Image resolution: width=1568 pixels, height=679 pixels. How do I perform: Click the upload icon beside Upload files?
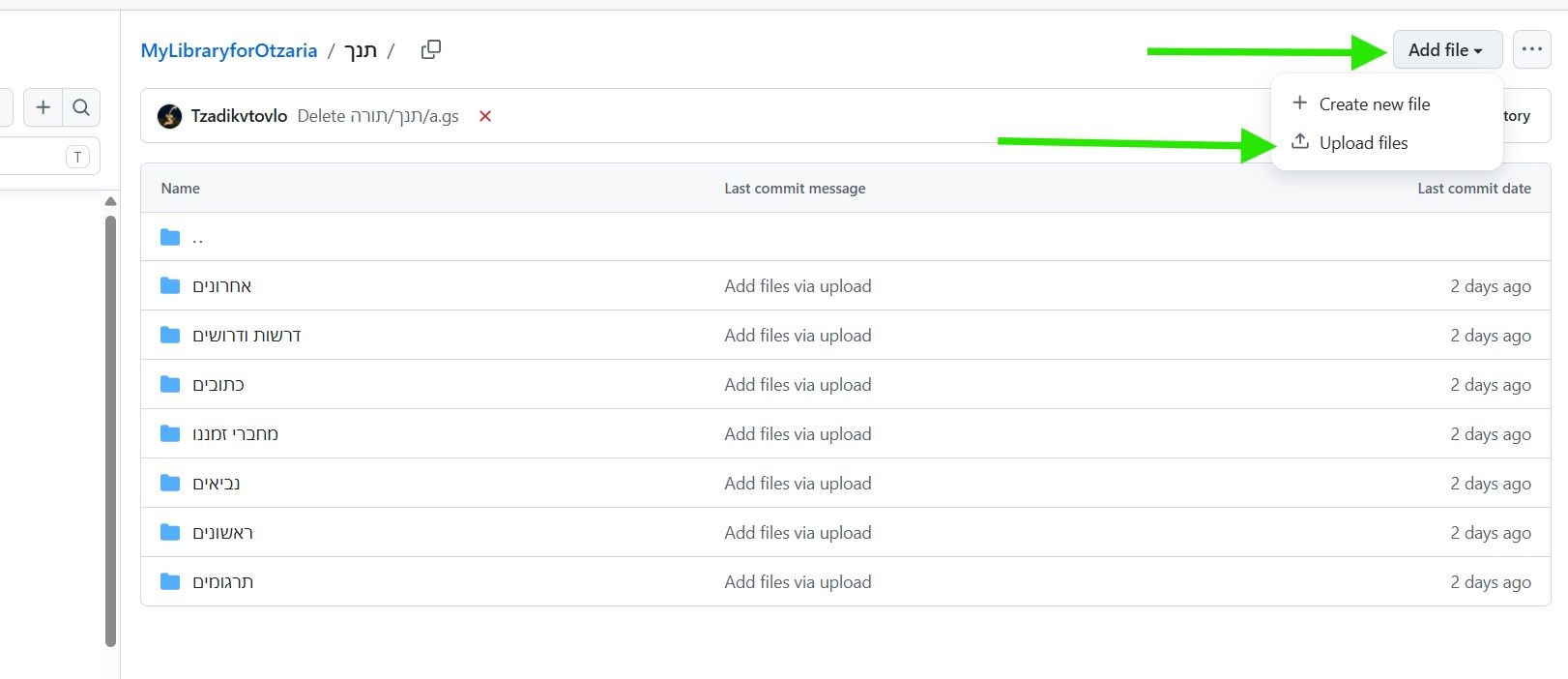tap(1300, 141)
